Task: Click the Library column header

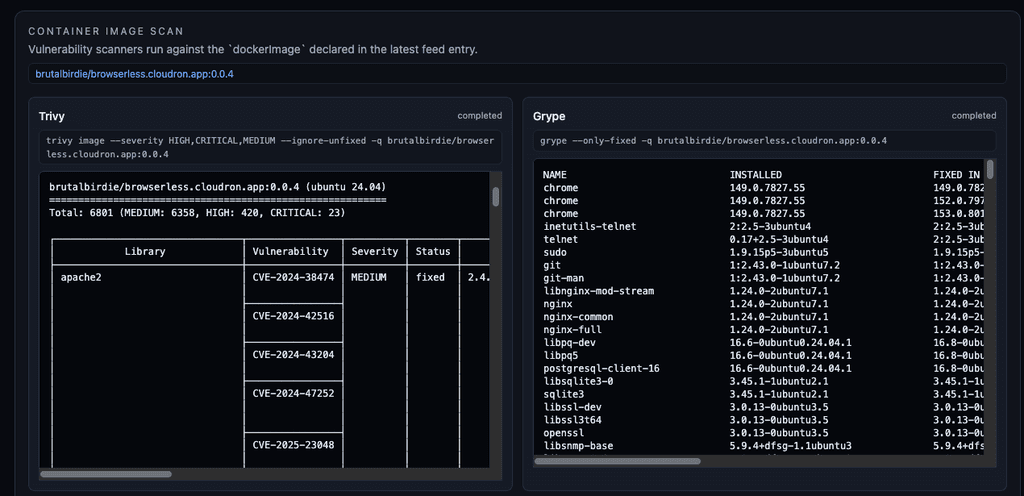Action: point(144,251)
